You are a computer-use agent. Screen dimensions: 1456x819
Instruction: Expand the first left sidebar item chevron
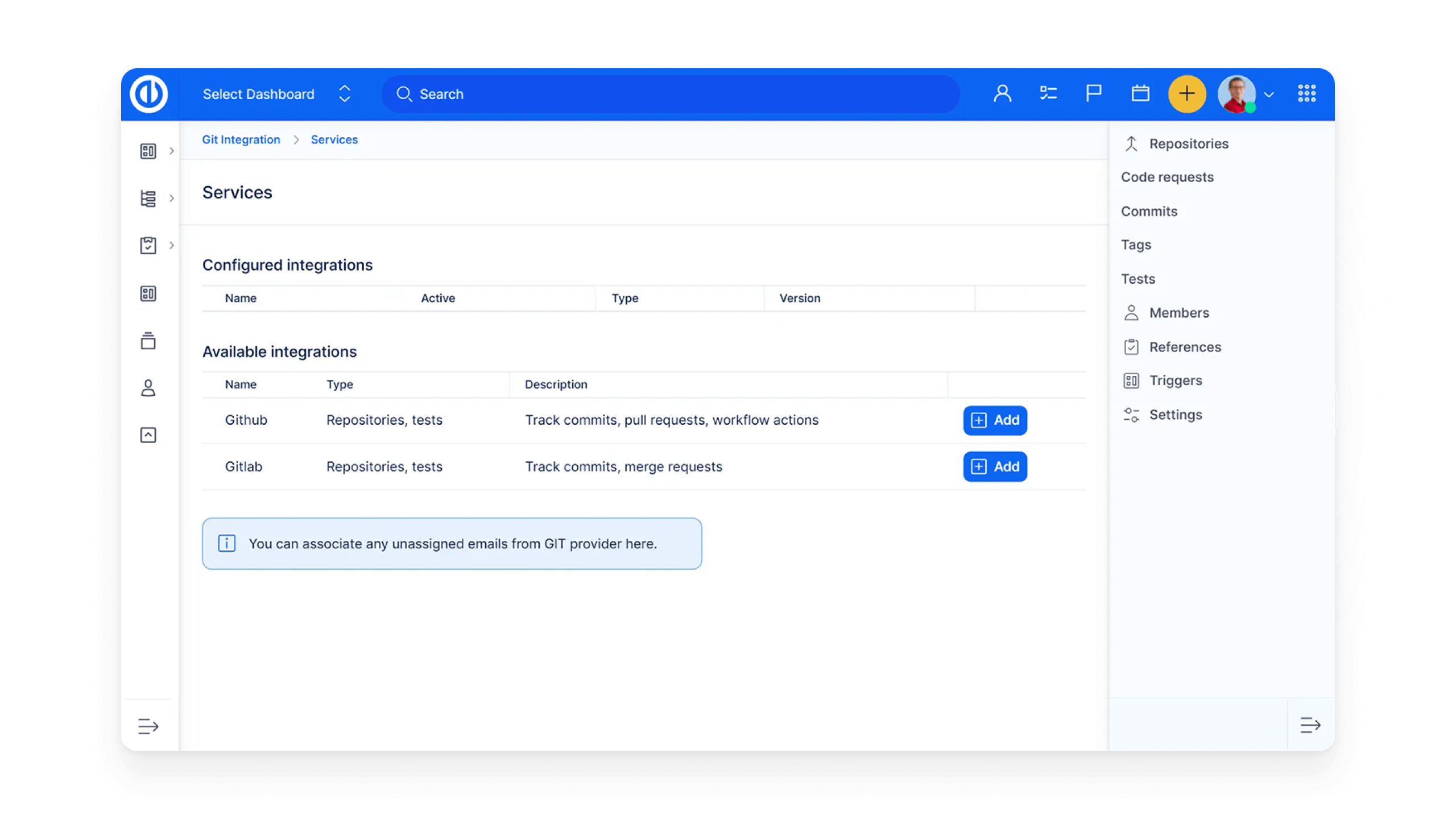pyautogui.click(x=171, y=151)
